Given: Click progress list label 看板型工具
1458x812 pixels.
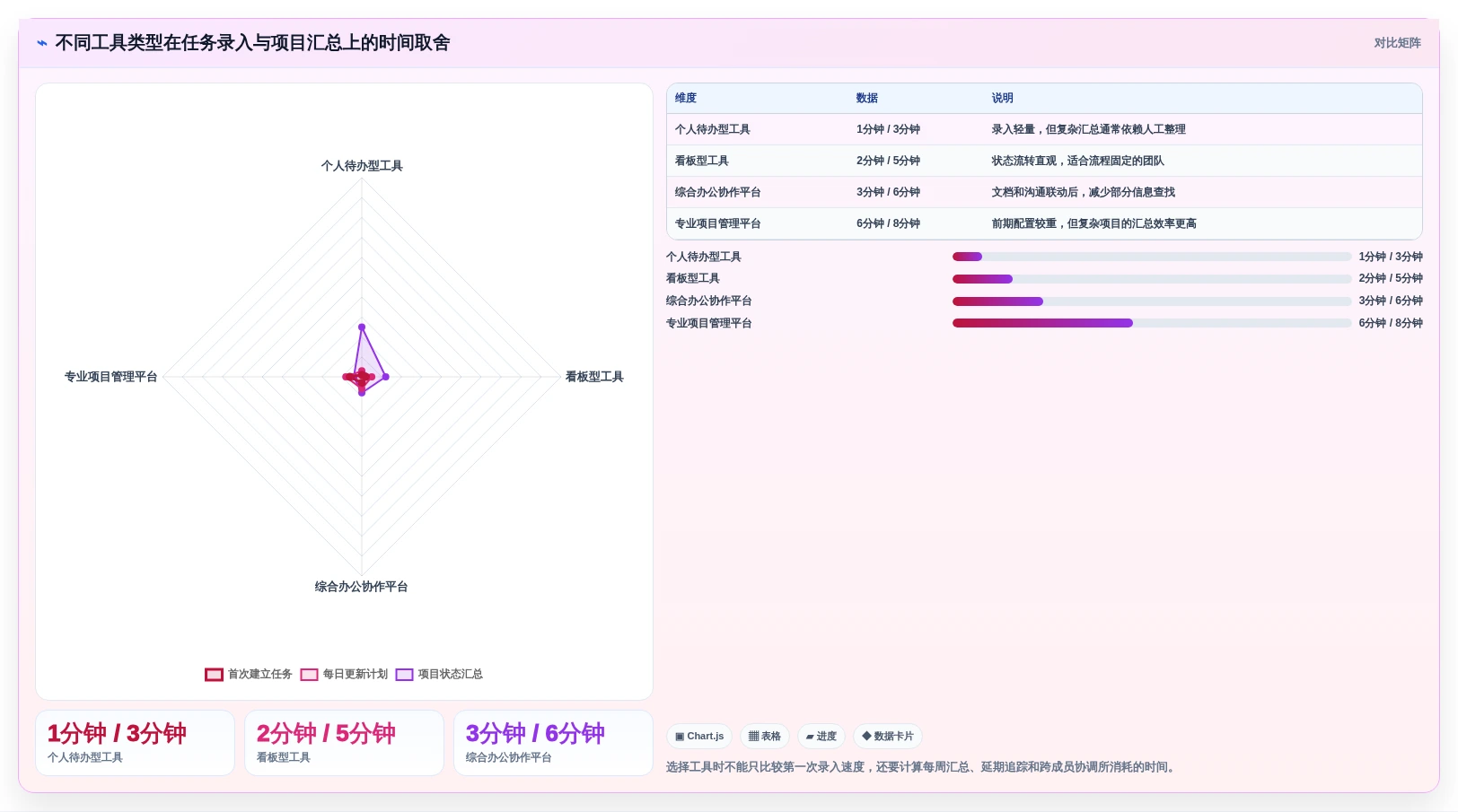Looking at the screenshot, I should tap(693, 279).
